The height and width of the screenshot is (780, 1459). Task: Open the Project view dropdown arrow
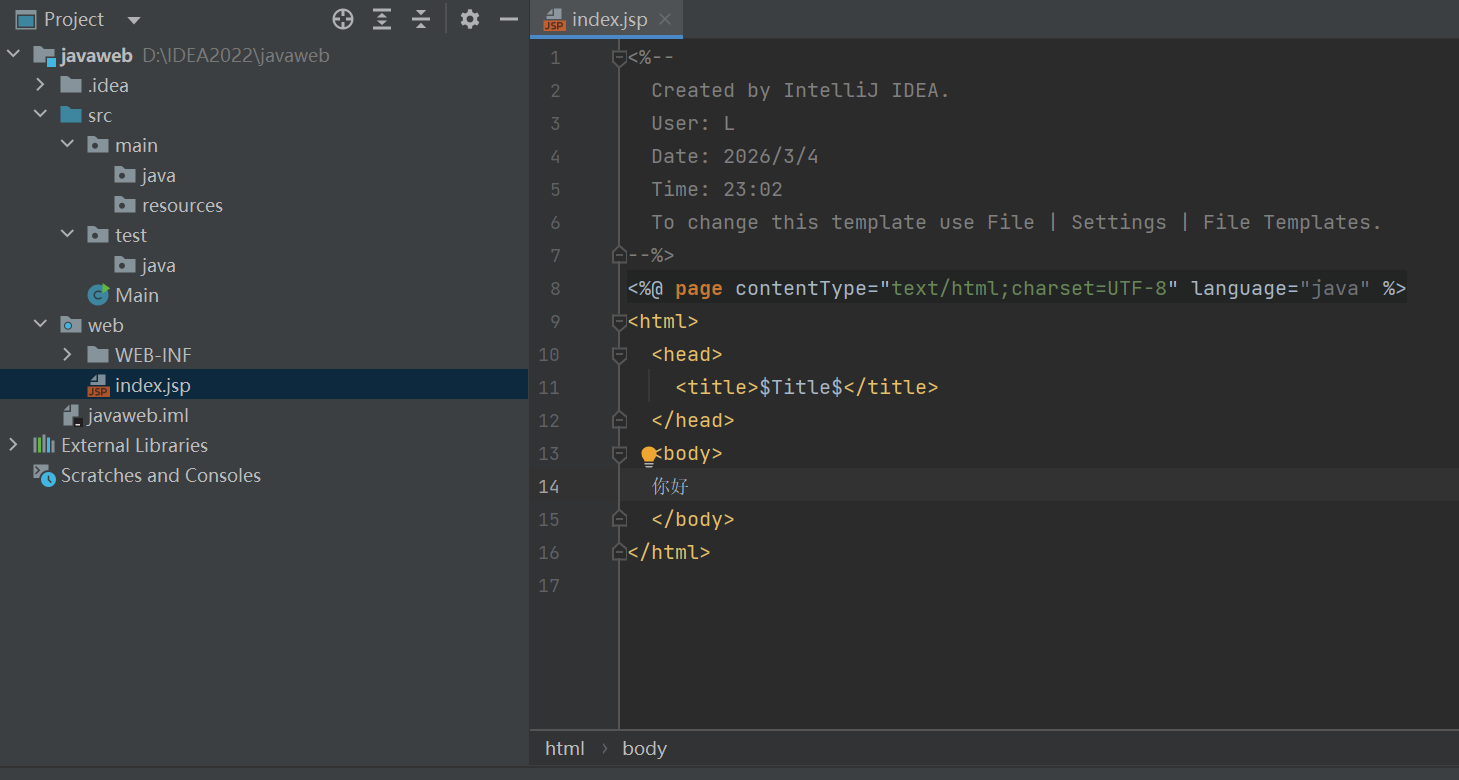[134, 20]
